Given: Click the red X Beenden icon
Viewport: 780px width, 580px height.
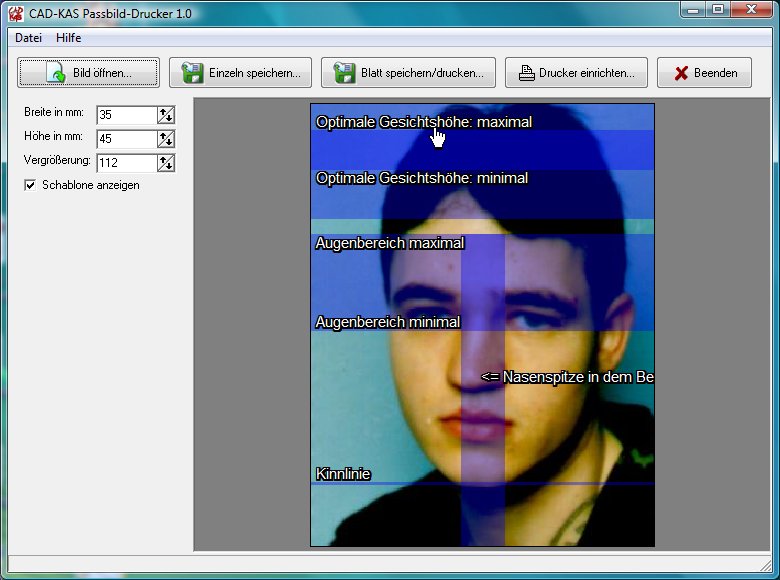Looking at the screenshot, I should (681, 73).
